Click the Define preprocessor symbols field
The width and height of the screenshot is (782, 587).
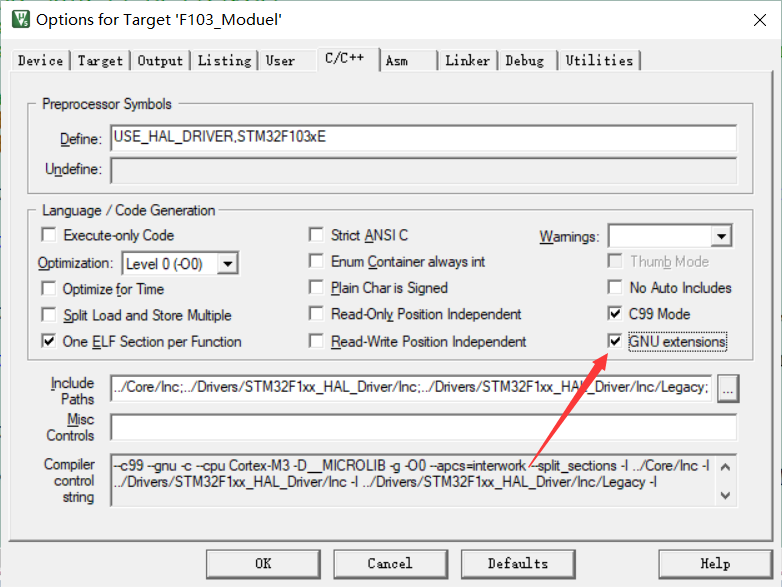tap(423, 138)
